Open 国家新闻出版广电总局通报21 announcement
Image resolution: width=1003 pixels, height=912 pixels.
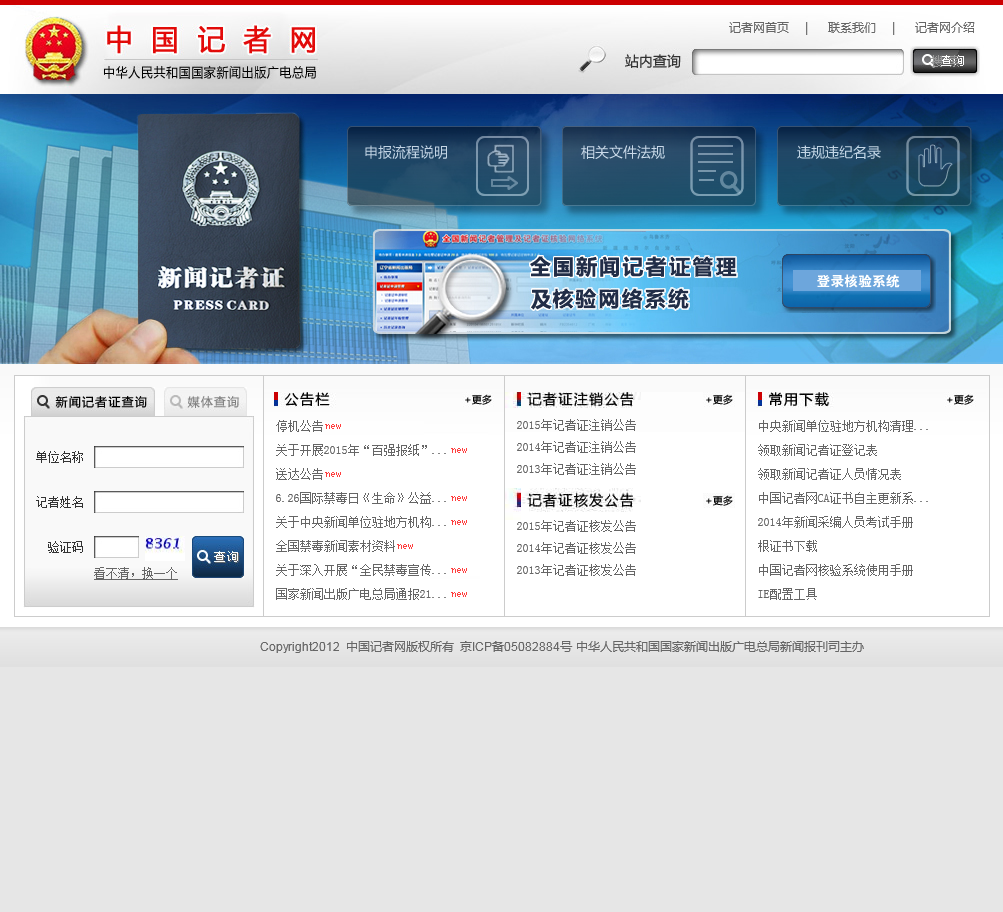pos(361,594)
